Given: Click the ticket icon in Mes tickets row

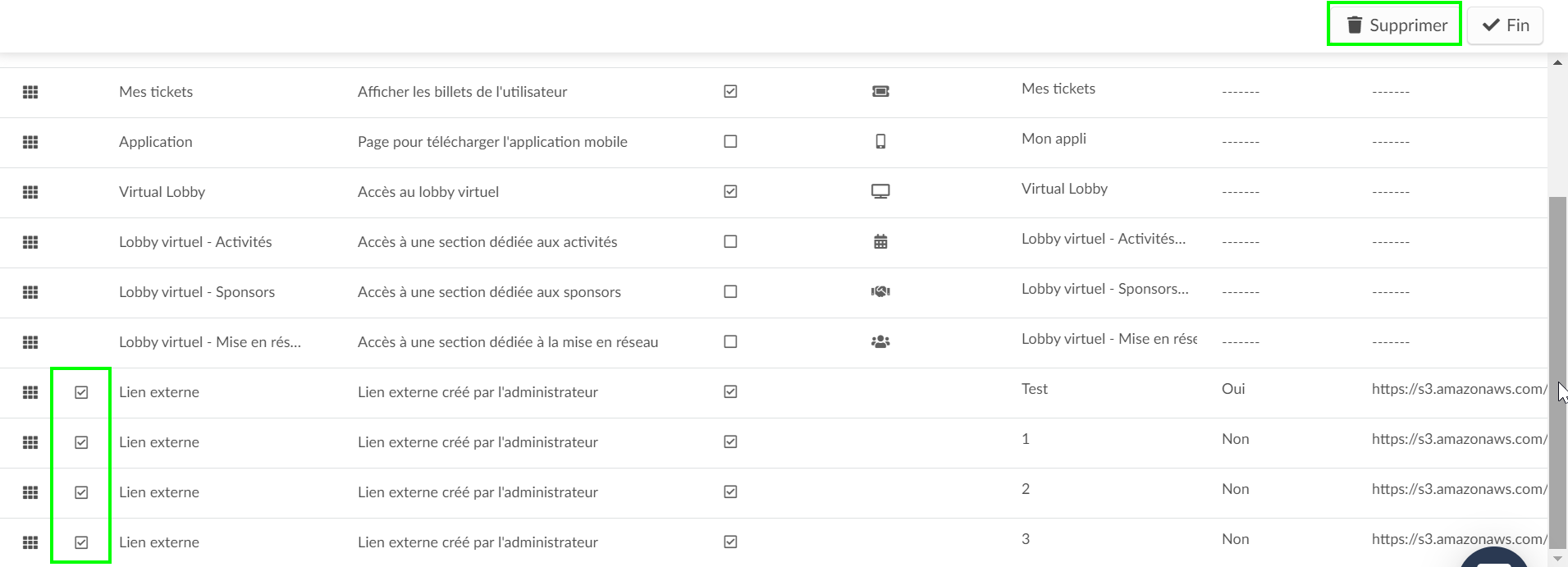Looking at the screenshot, I should (880, 91).
